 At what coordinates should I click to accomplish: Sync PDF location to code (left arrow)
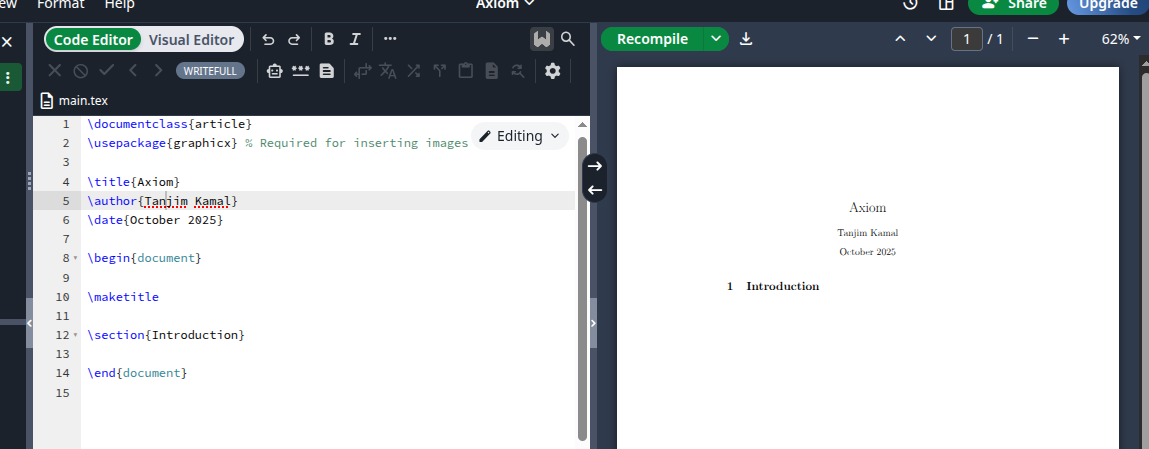(x=595, y=190)
